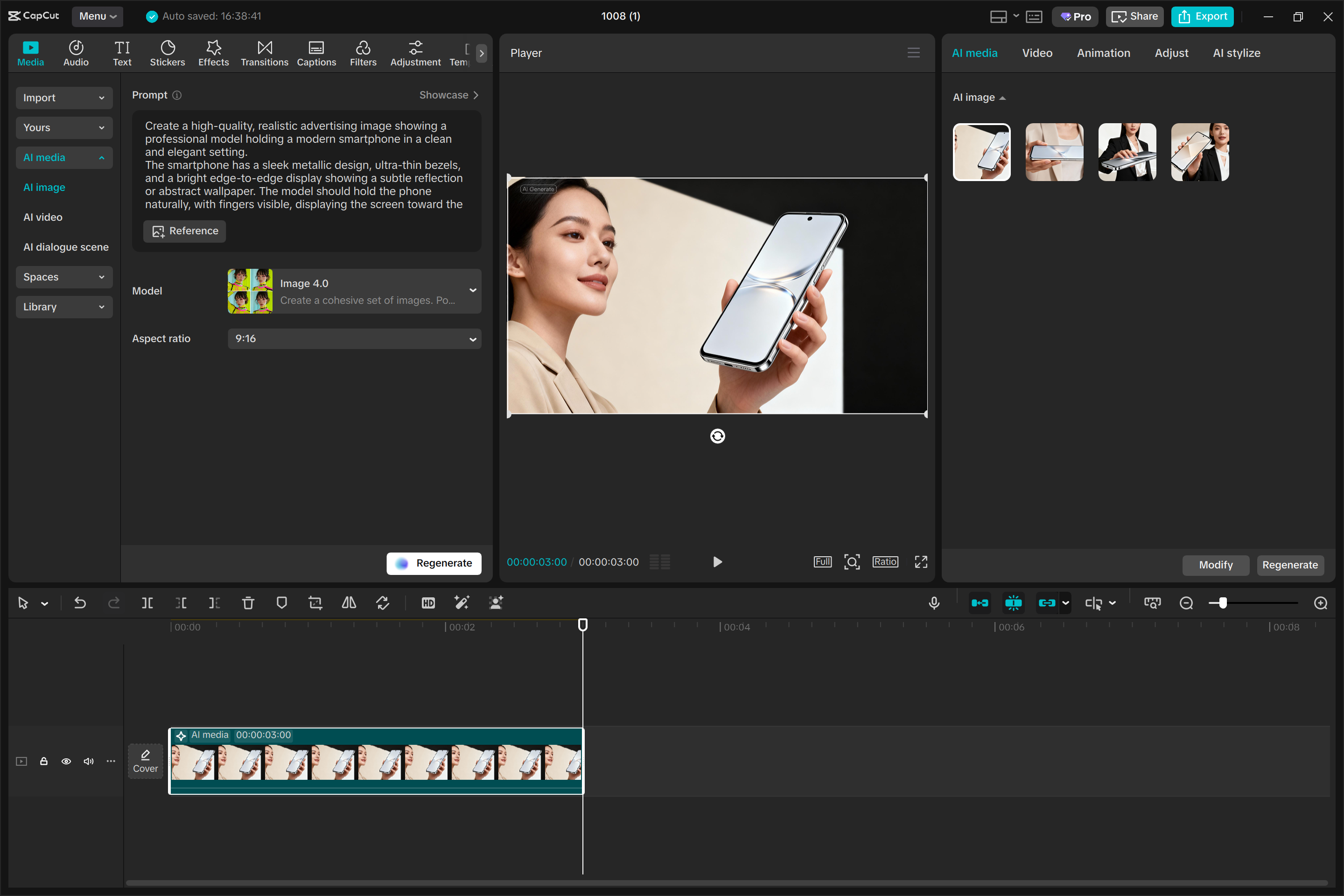Rotate the selected clip
The image size is (1344, 896).
tap(383, 603)
